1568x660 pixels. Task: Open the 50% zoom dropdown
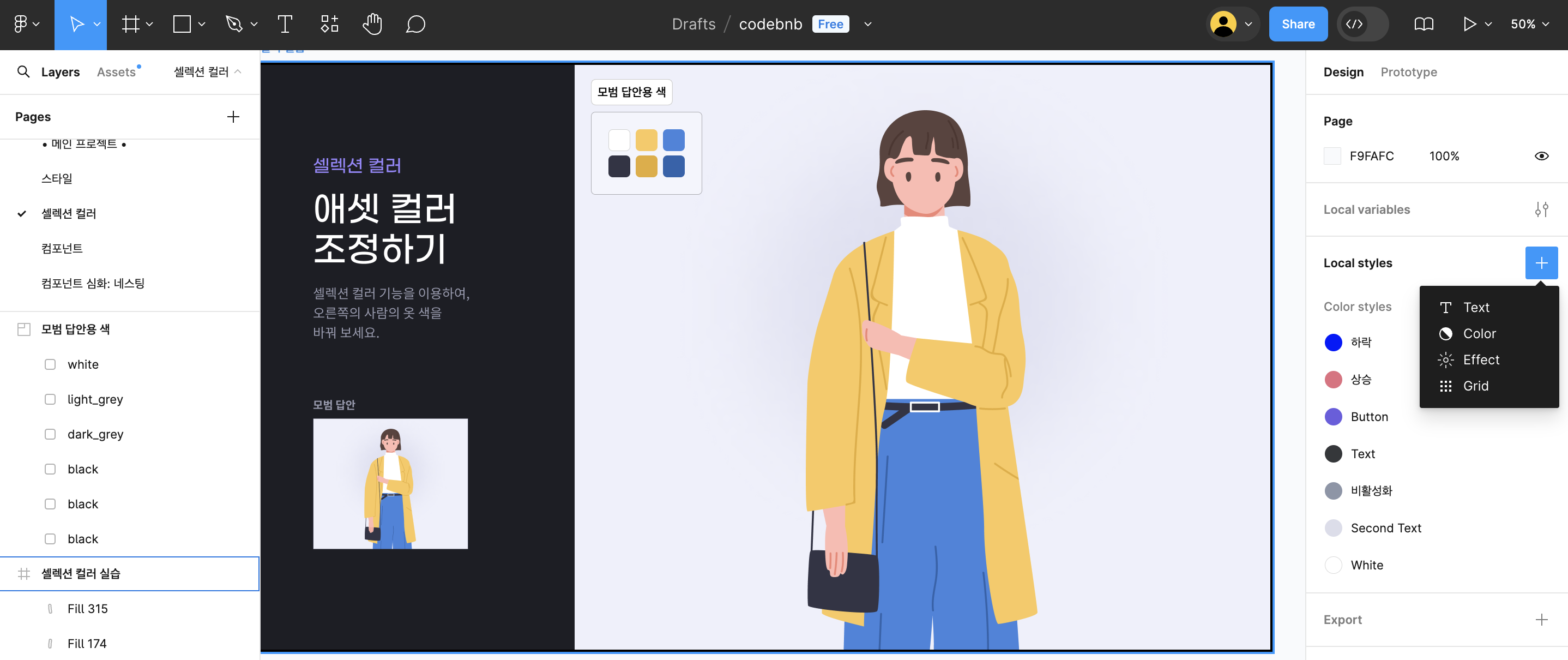click(x=1529, y=25)
